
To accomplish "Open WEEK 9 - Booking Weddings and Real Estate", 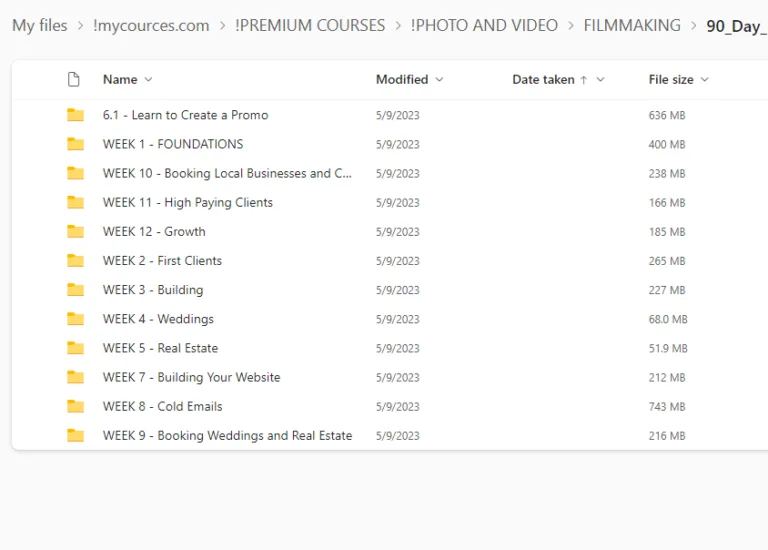I will click(227, 436).
